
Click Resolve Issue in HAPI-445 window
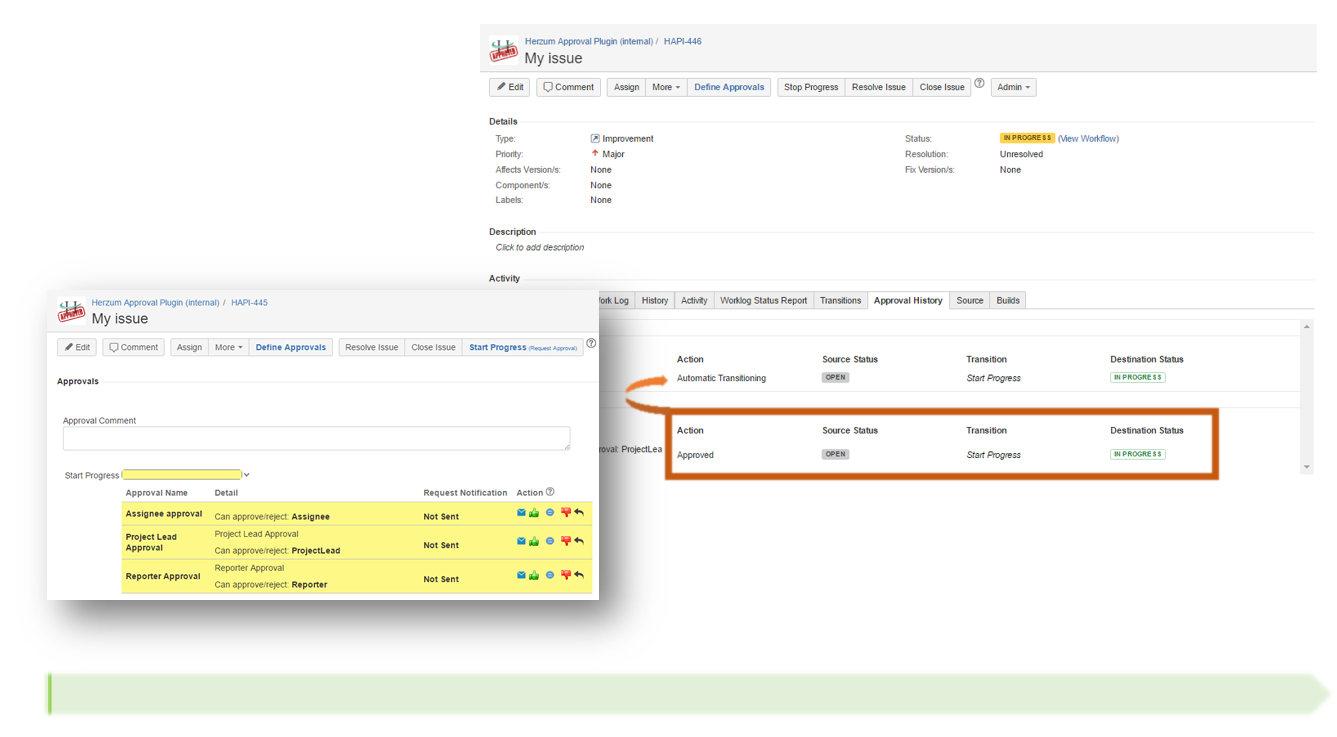click(x=372, y=347)
